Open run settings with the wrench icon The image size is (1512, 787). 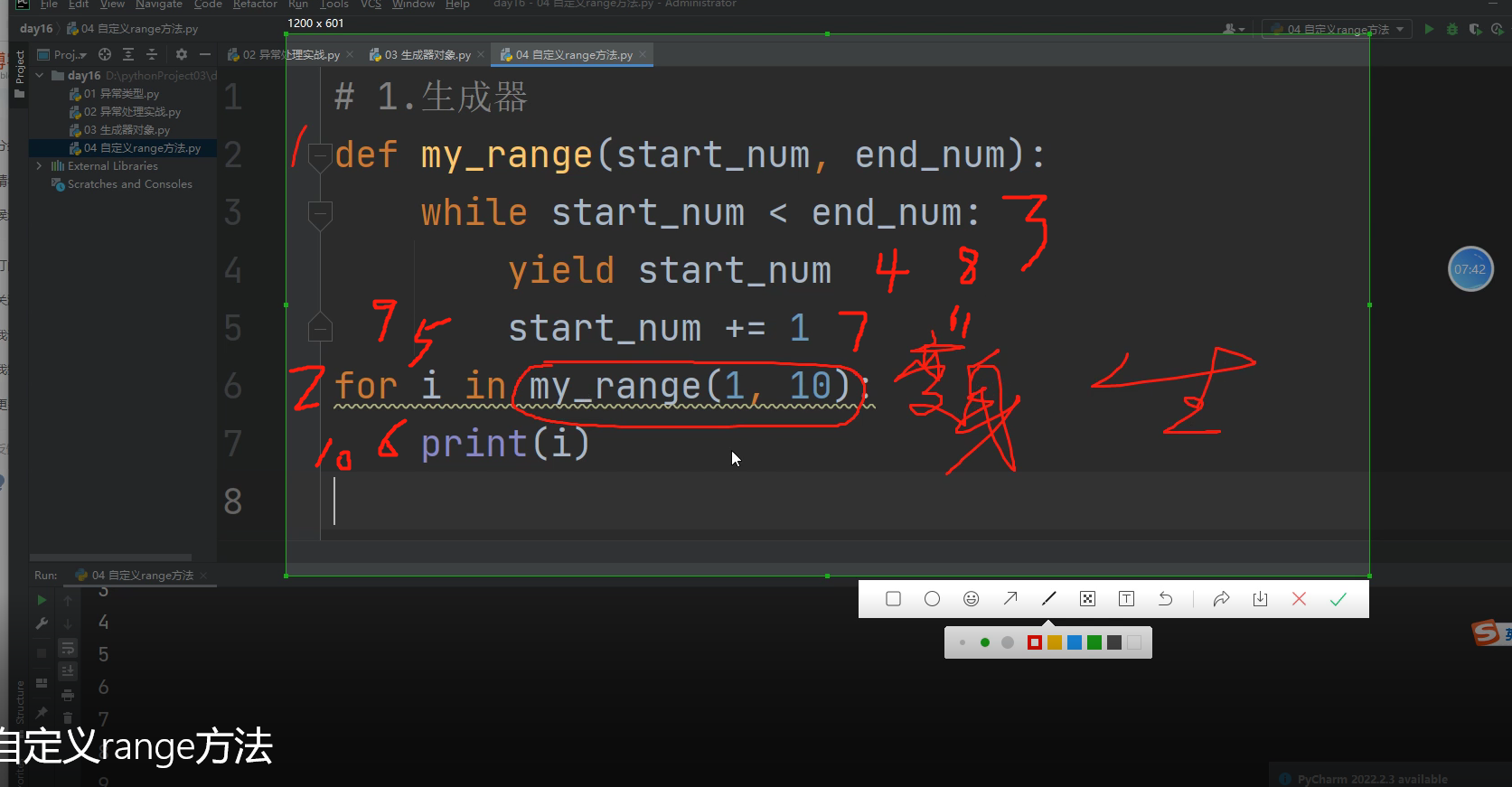(42, 623)
